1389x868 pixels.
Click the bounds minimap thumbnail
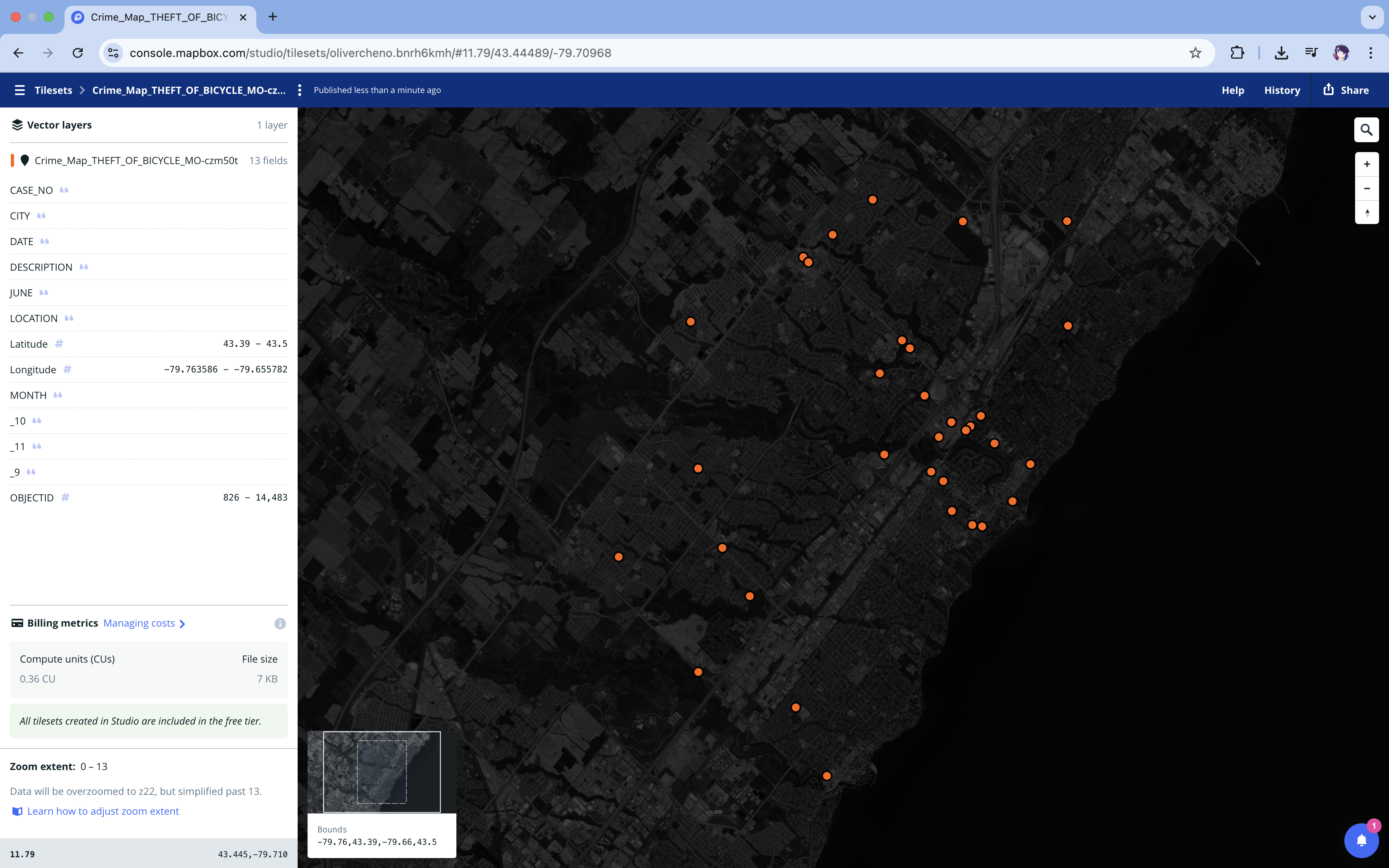pyautogui.click(x=382, y=772)
